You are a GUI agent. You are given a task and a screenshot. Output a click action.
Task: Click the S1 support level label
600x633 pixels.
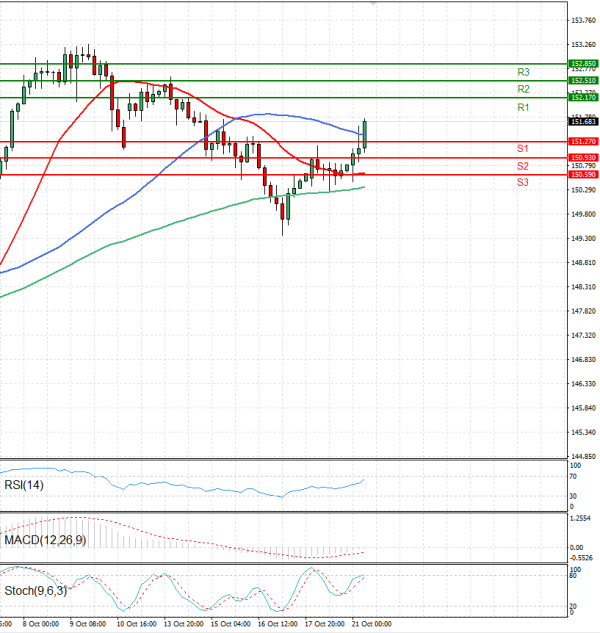(x=523, y=148)
